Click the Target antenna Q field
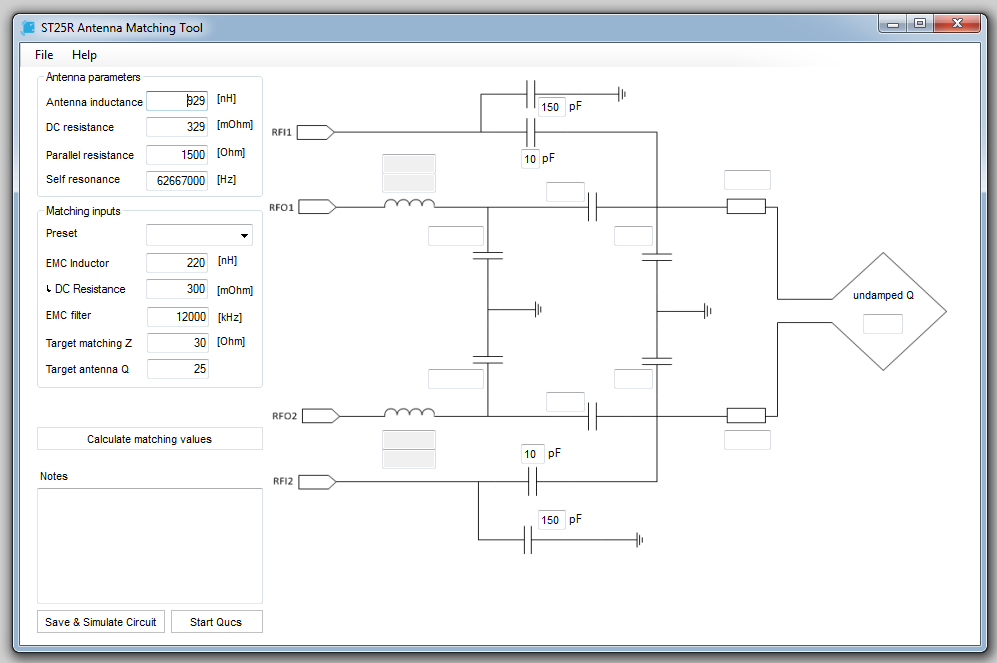The image size is (997, 663). click(x=177, y=369)
